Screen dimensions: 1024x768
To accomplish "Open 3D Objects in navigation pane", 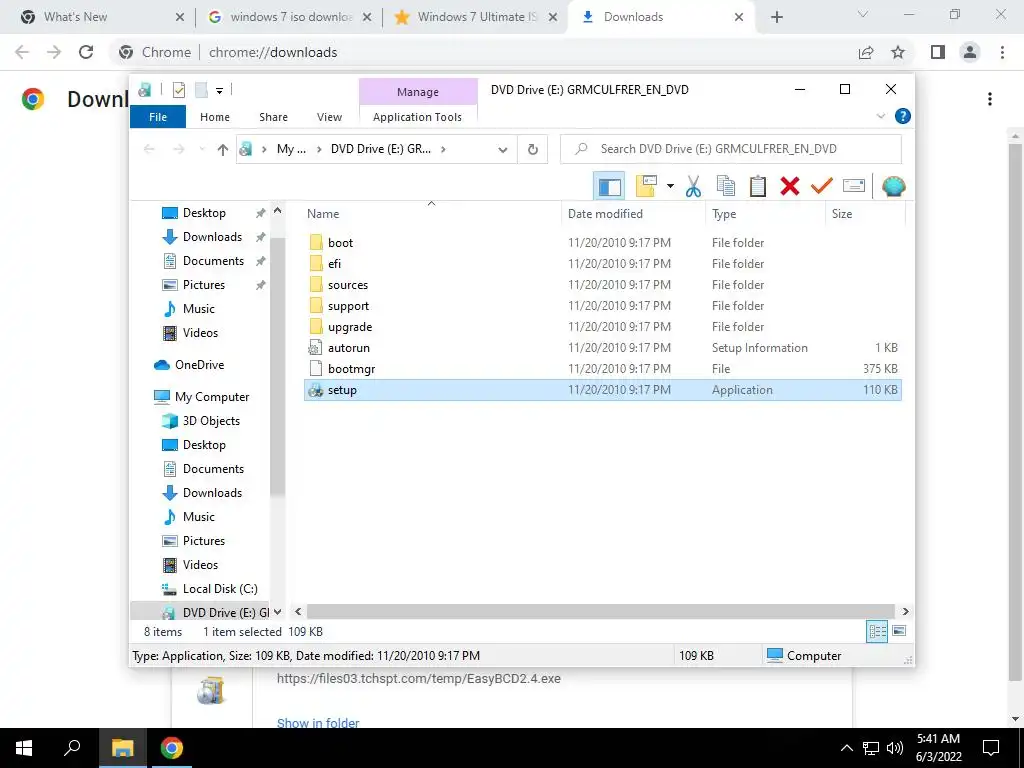I will (x=211, y=421).
